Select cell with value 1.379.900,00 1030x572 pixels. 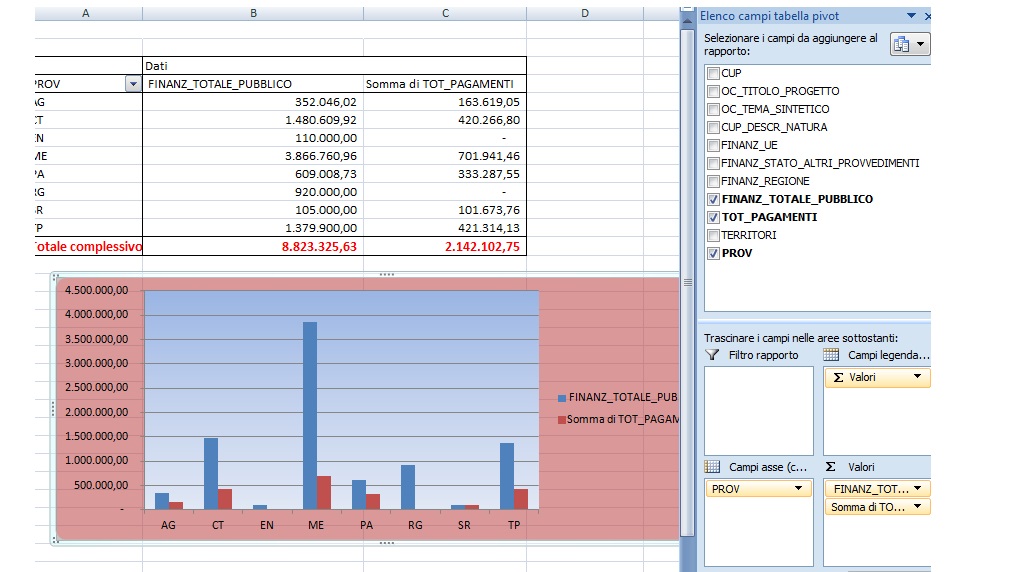point(253,228)
